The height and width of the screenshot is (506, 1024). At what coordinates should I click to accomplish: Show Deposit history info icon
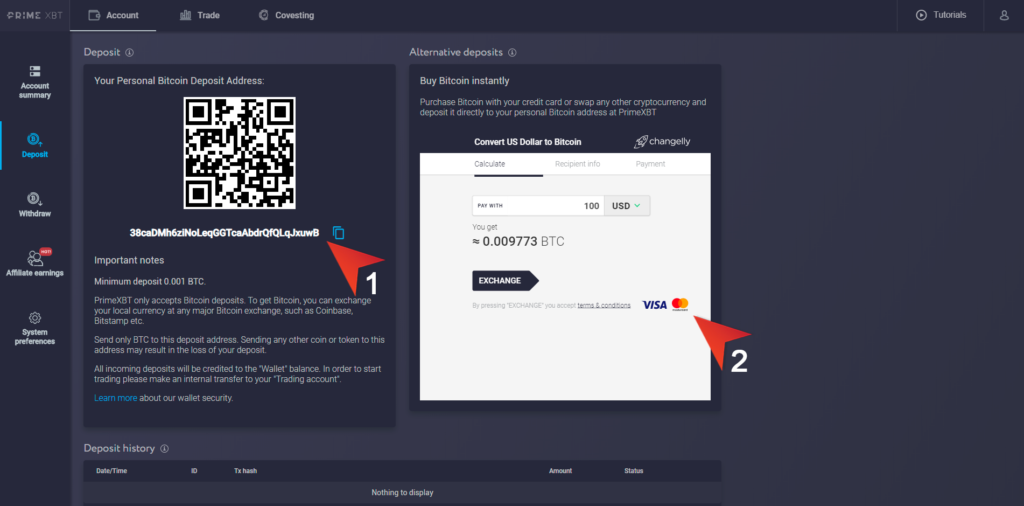165,449
